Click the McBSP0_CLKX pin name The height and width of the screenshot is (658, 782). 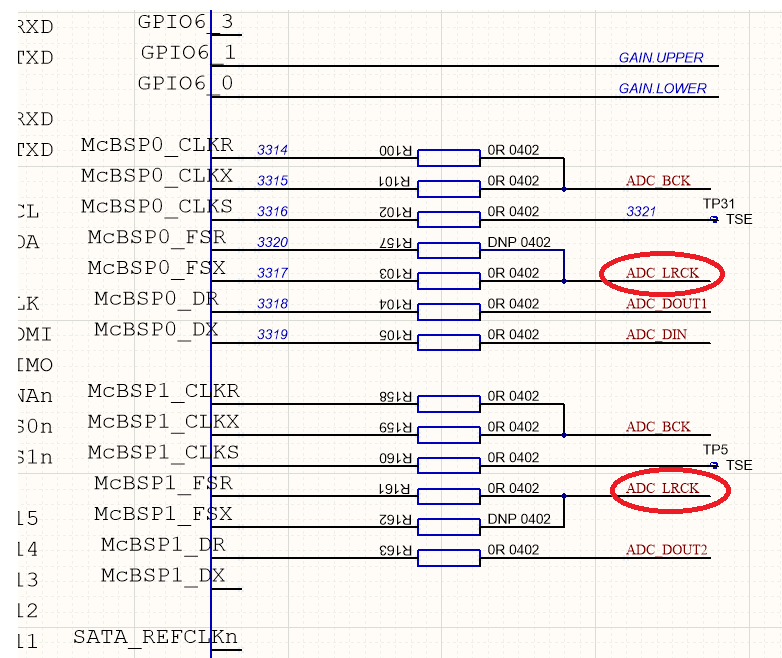click(x=157, y=177)
